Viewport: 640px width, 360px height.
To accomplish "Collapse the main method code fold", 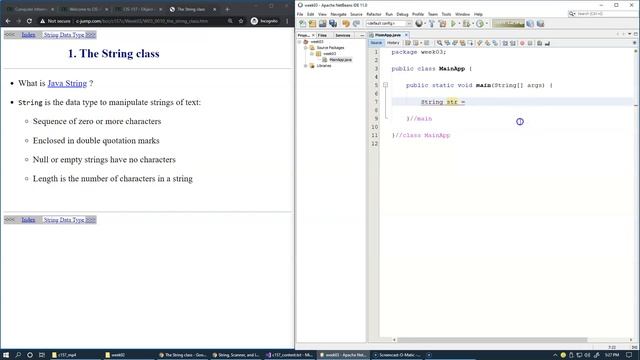I will point(385,85).
